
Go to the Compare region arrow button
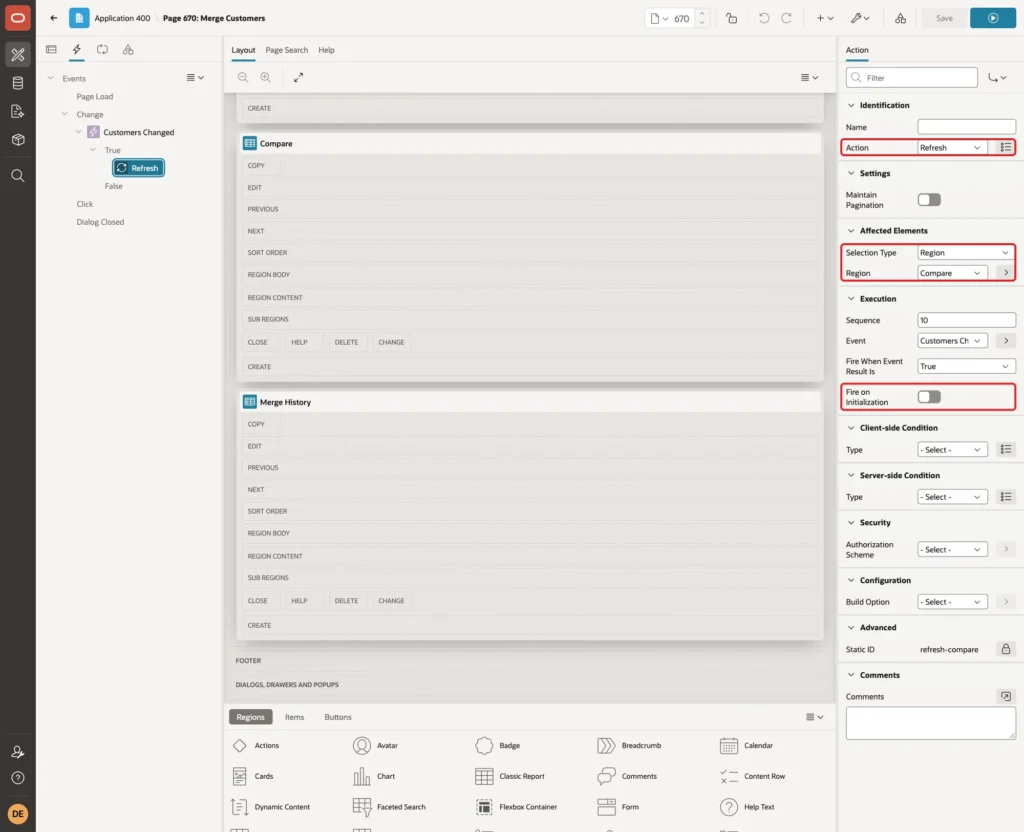1006,273
